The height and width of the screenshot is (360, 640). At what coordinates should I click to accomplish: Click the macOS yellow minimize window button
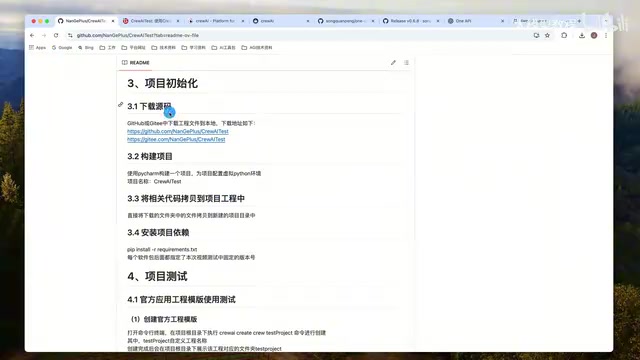(x=40, y=21)
